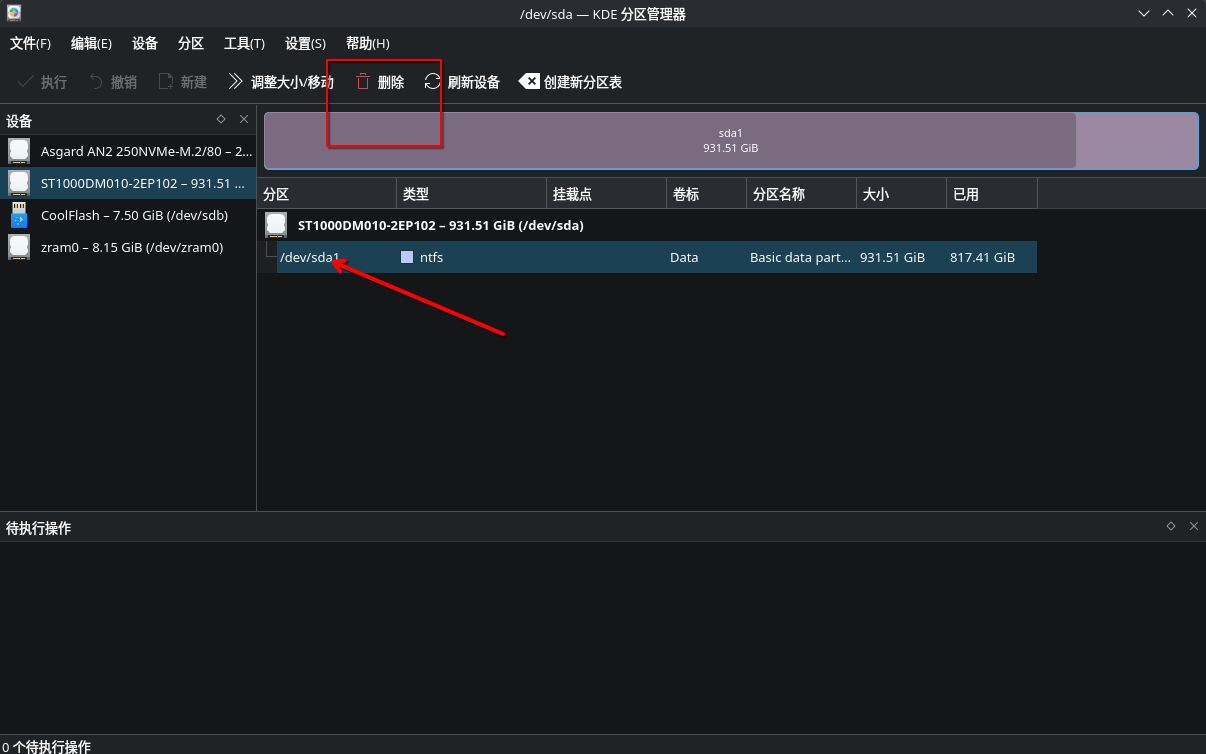Viewport: 1206px width, 754px height.
Task: Close the 设备 panel
Action: (243, 119)
